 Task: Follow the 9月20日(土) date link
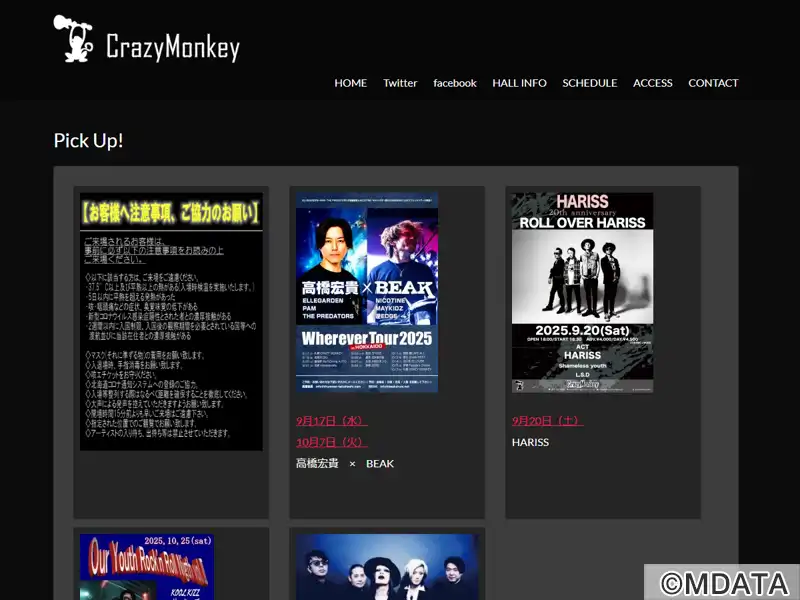click(547, 421)
